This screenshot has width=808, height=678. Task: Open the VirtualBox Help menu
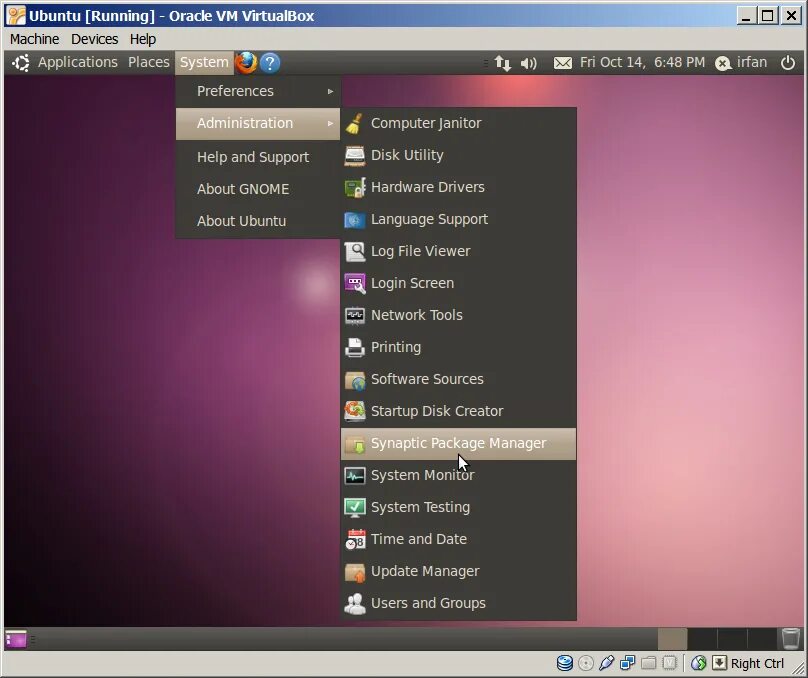click(143, 39)
